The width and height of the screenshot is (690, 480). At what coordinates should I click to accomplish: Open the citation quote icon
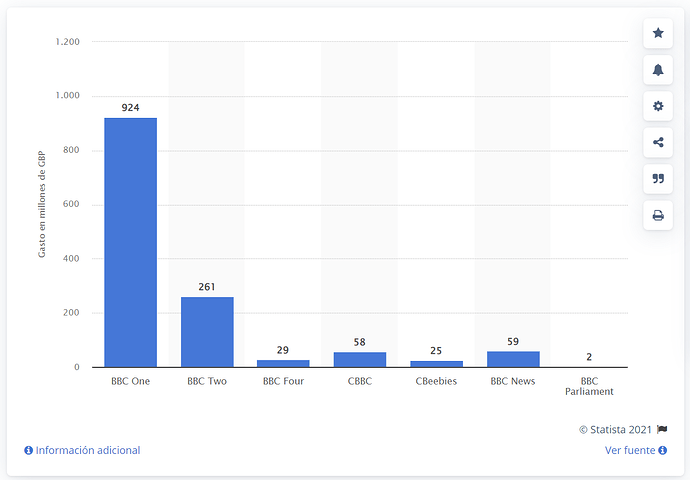pos(658,179)
